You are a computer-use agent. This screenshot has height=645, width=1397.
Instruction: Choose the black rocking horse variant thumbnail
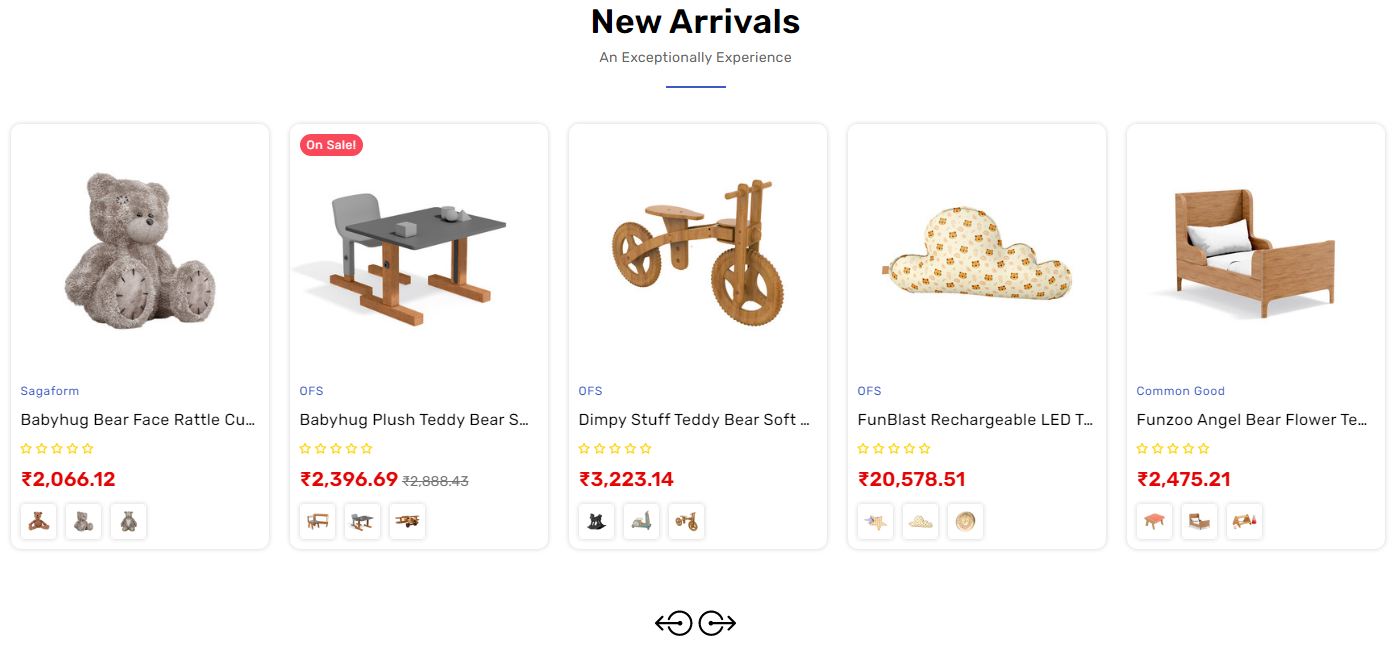pyautogui.click(x=597, y=521)
